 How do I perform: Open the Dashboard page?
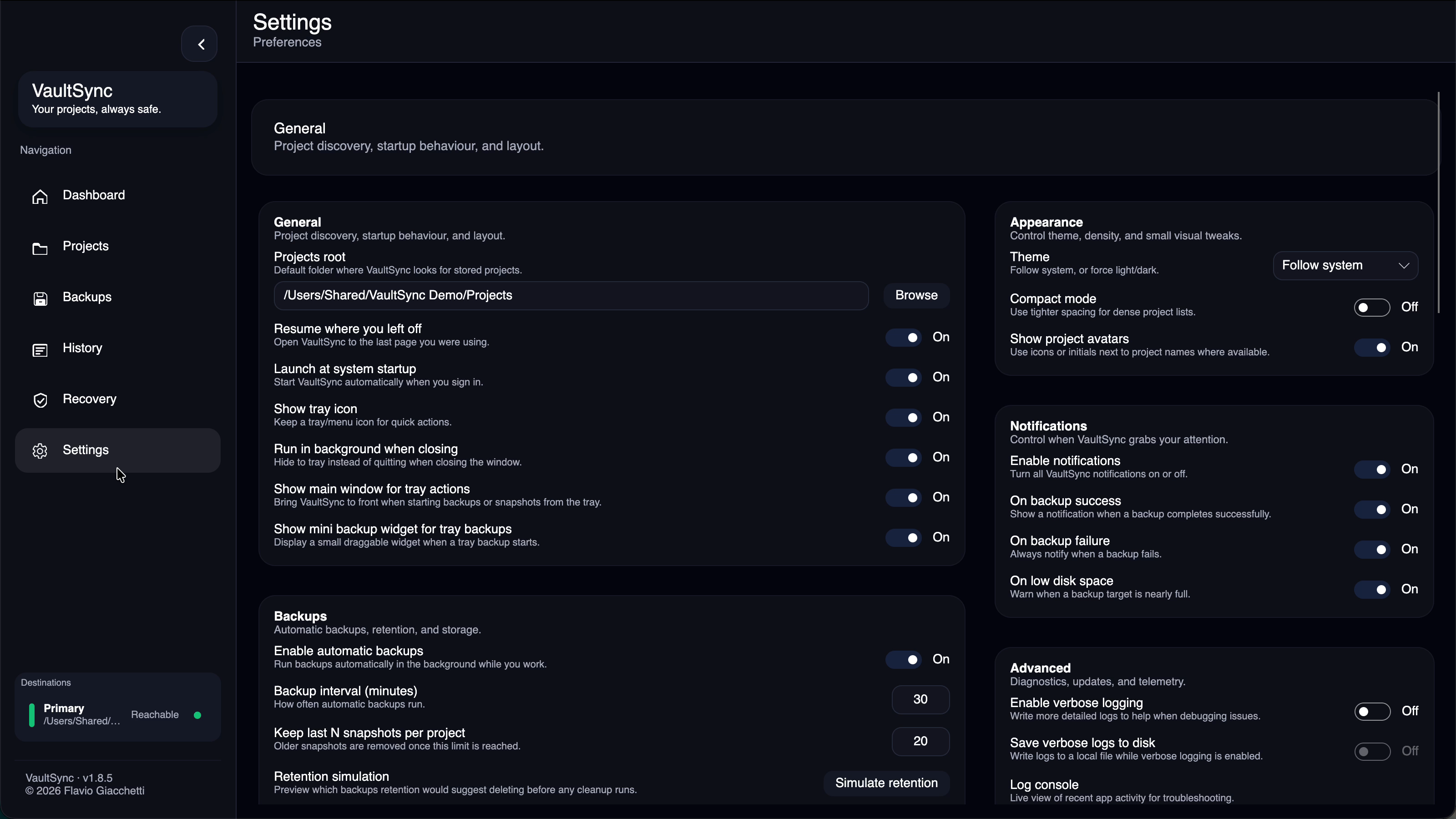(x=117, y=196)
